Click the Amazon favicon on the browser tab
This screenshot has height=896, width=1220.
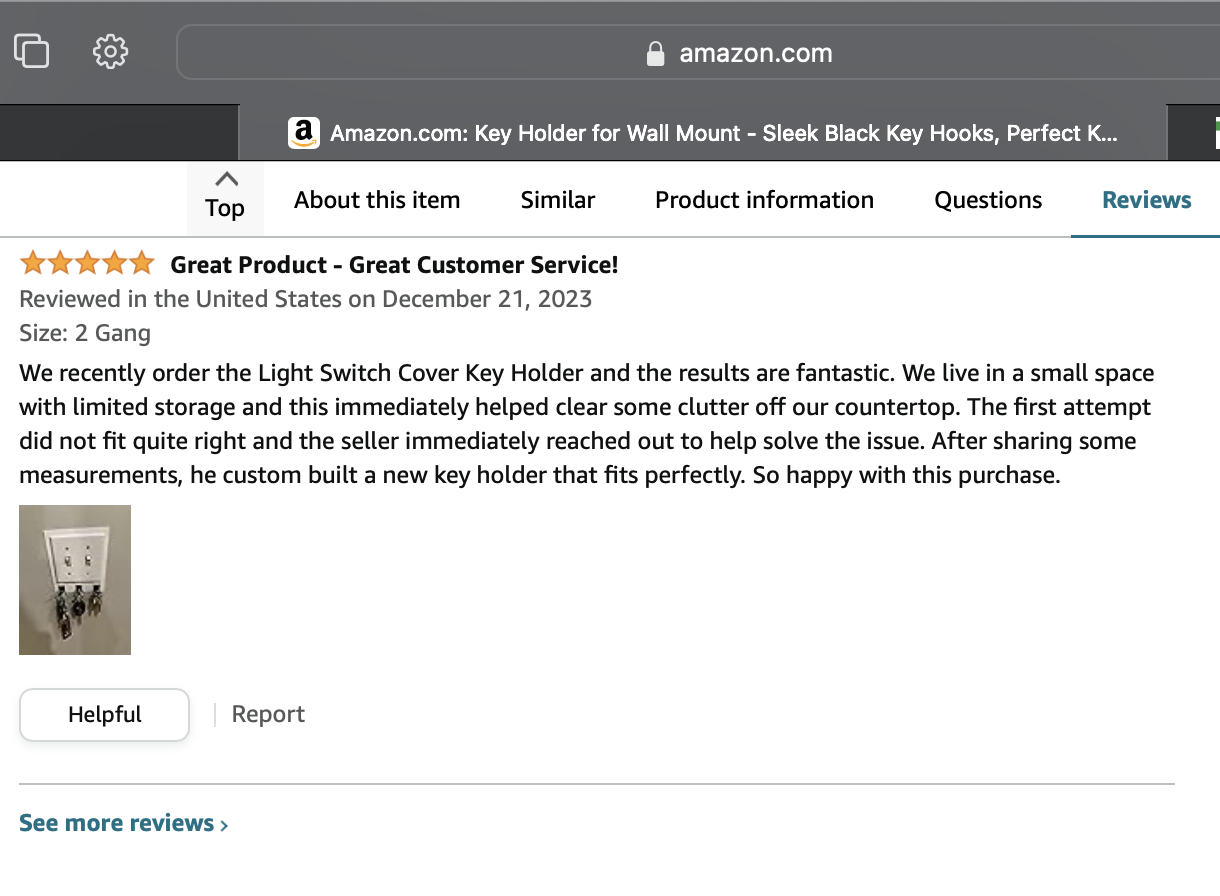click(x=303, y=133)
